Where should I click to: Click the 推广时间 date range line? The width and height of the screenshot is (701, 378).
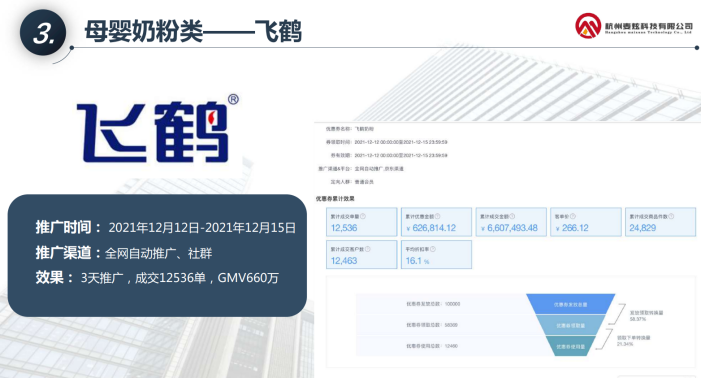pyautogui.click(x=165, y=227)
